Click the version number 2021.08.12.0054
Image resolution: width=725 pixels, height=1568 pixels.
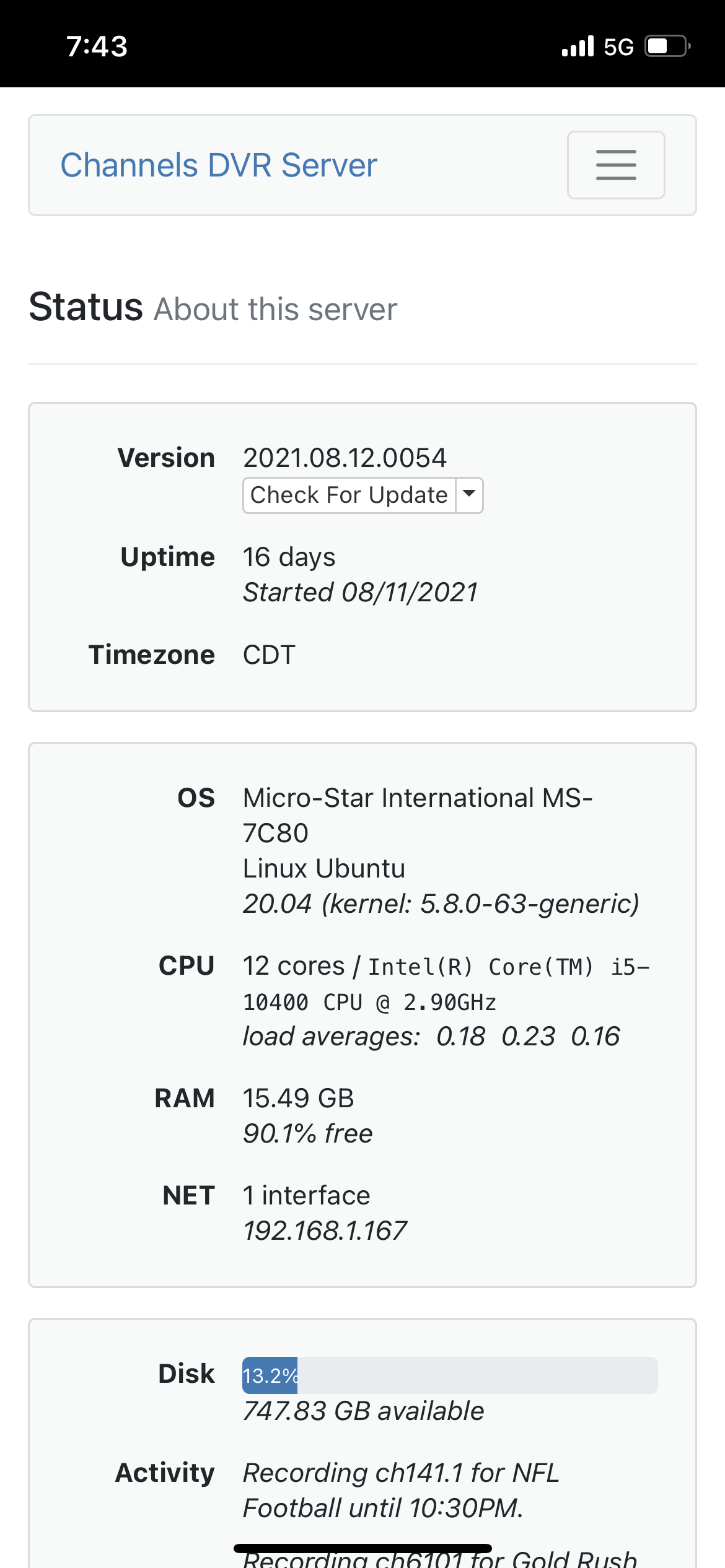(345, 458)
